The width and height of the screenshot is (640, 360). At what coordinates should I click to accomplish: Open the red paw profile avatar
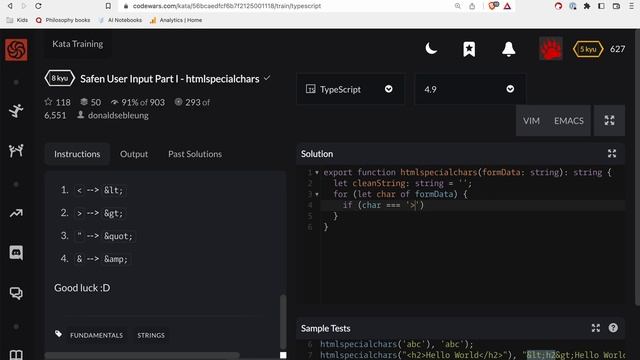coord(550,48)
